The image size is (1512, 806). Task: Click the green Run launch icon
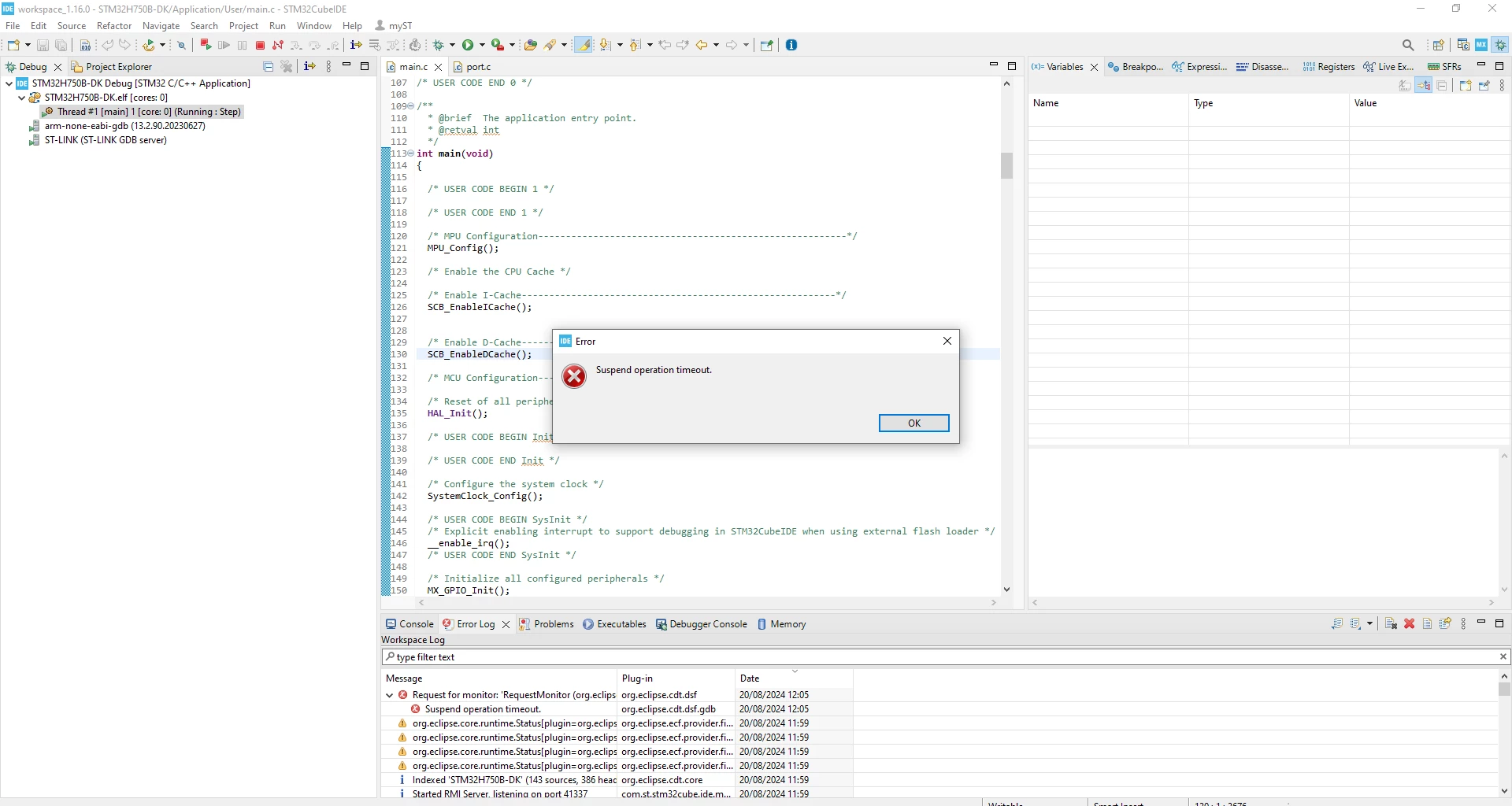(468, 45)
